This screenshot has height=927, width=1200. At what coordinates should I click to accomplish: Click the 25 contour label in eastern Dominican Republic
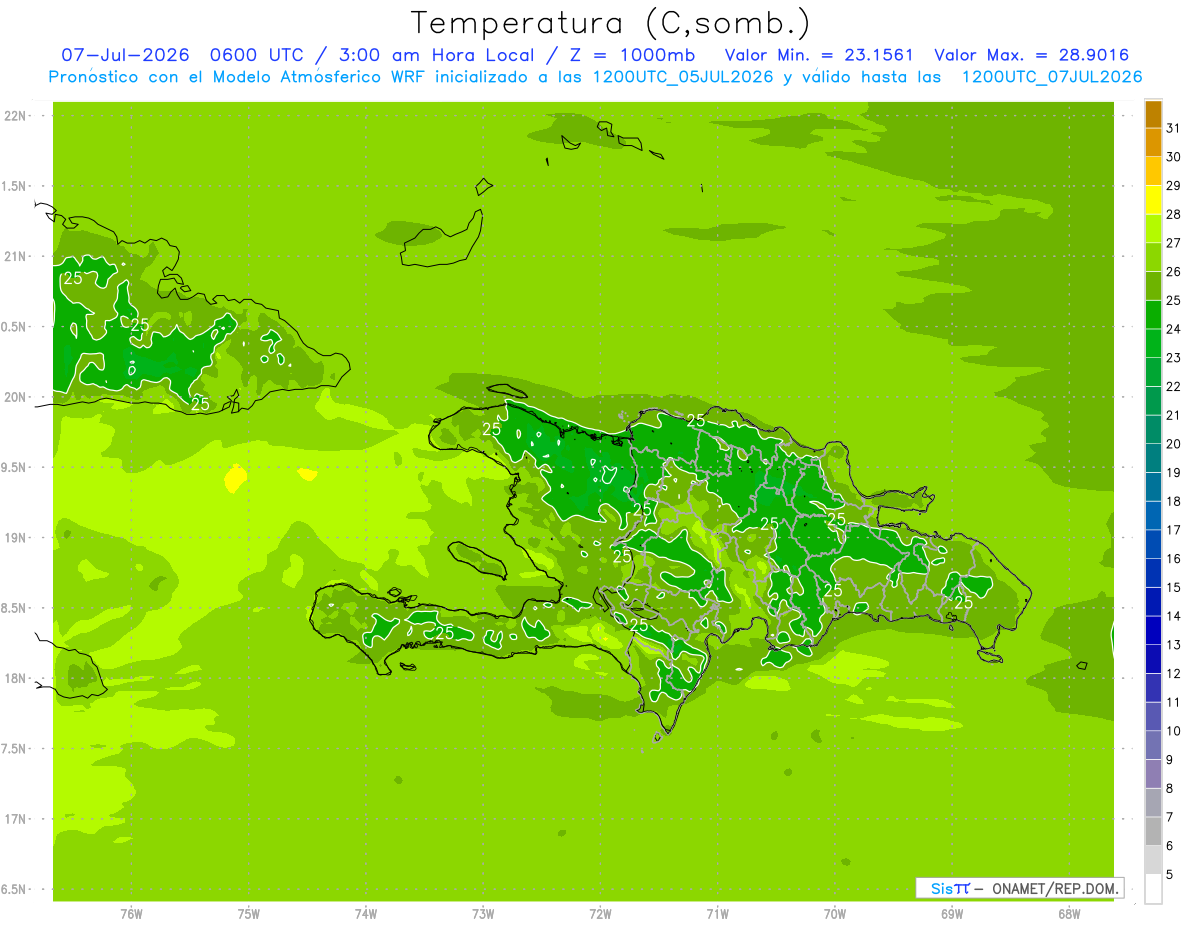pos(964,602)
